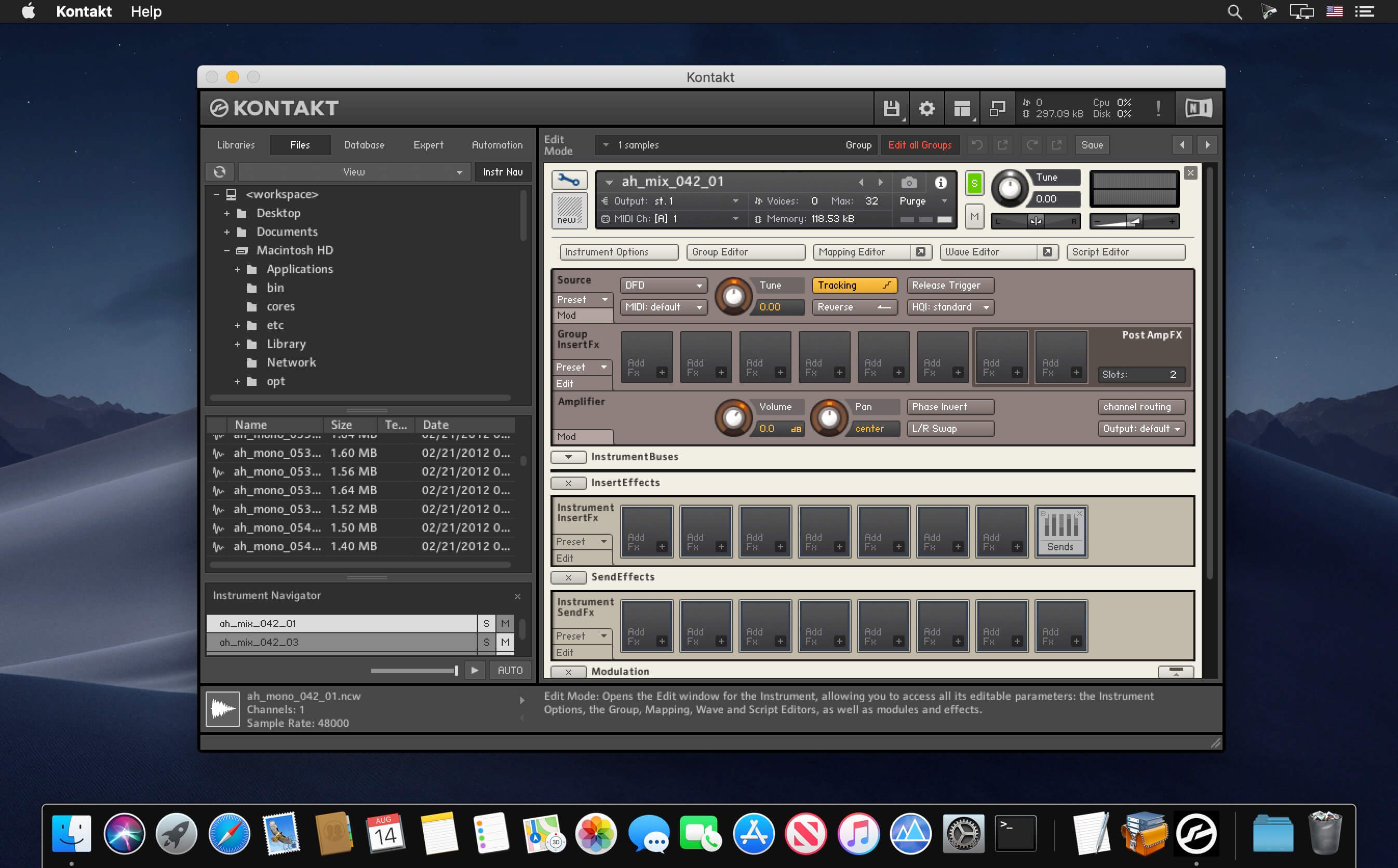The width and height of the screenshot is (1398, 868).
Task: Toggle L/R Swap in Amplifier
Action: (950, 428)
